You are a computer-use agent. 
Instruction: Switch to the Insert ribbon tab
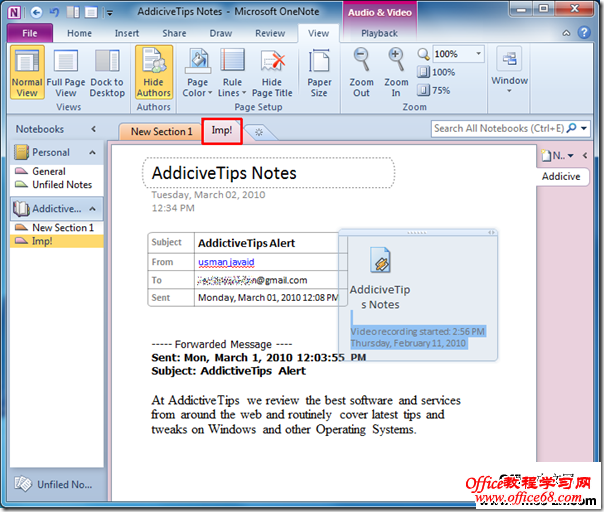pos(127,34)
